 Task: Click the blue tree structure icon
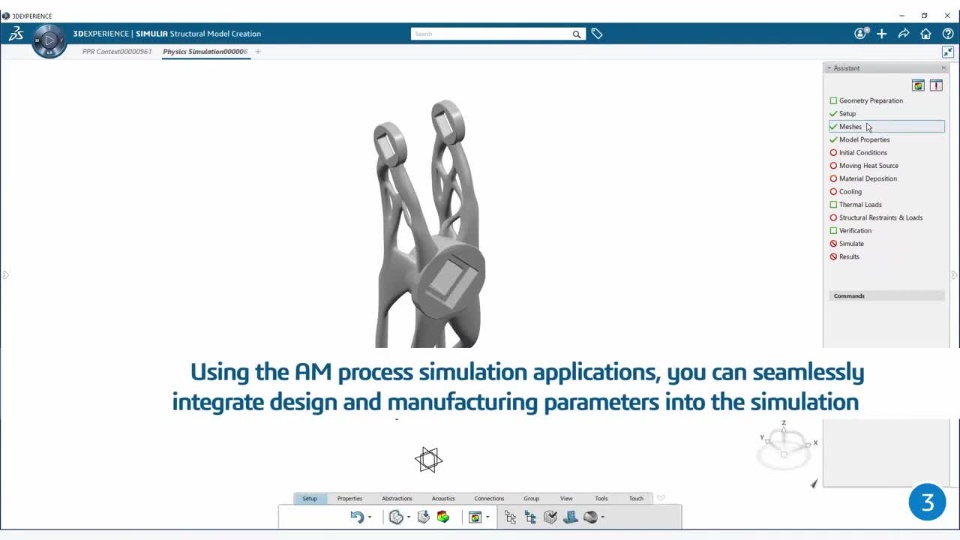click(530, 517)
